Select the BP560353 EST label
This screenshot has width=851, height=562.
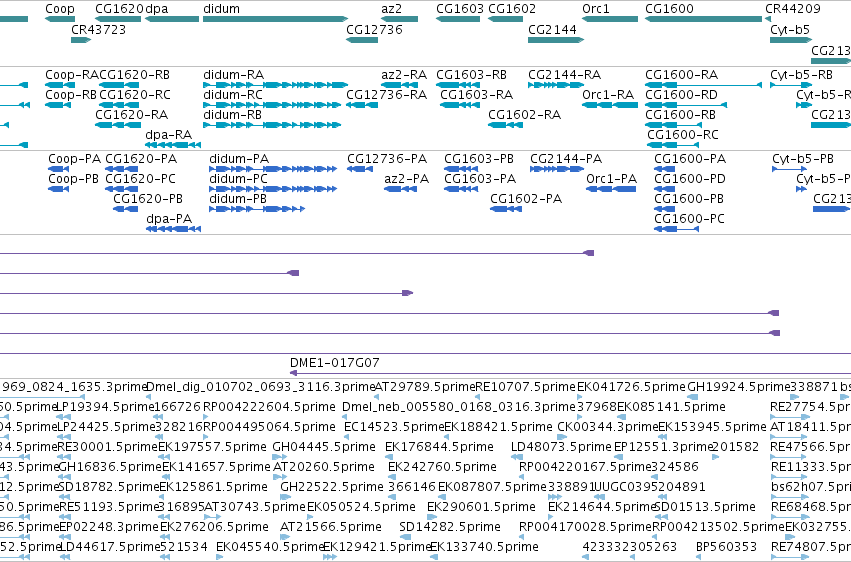(726, 547)
